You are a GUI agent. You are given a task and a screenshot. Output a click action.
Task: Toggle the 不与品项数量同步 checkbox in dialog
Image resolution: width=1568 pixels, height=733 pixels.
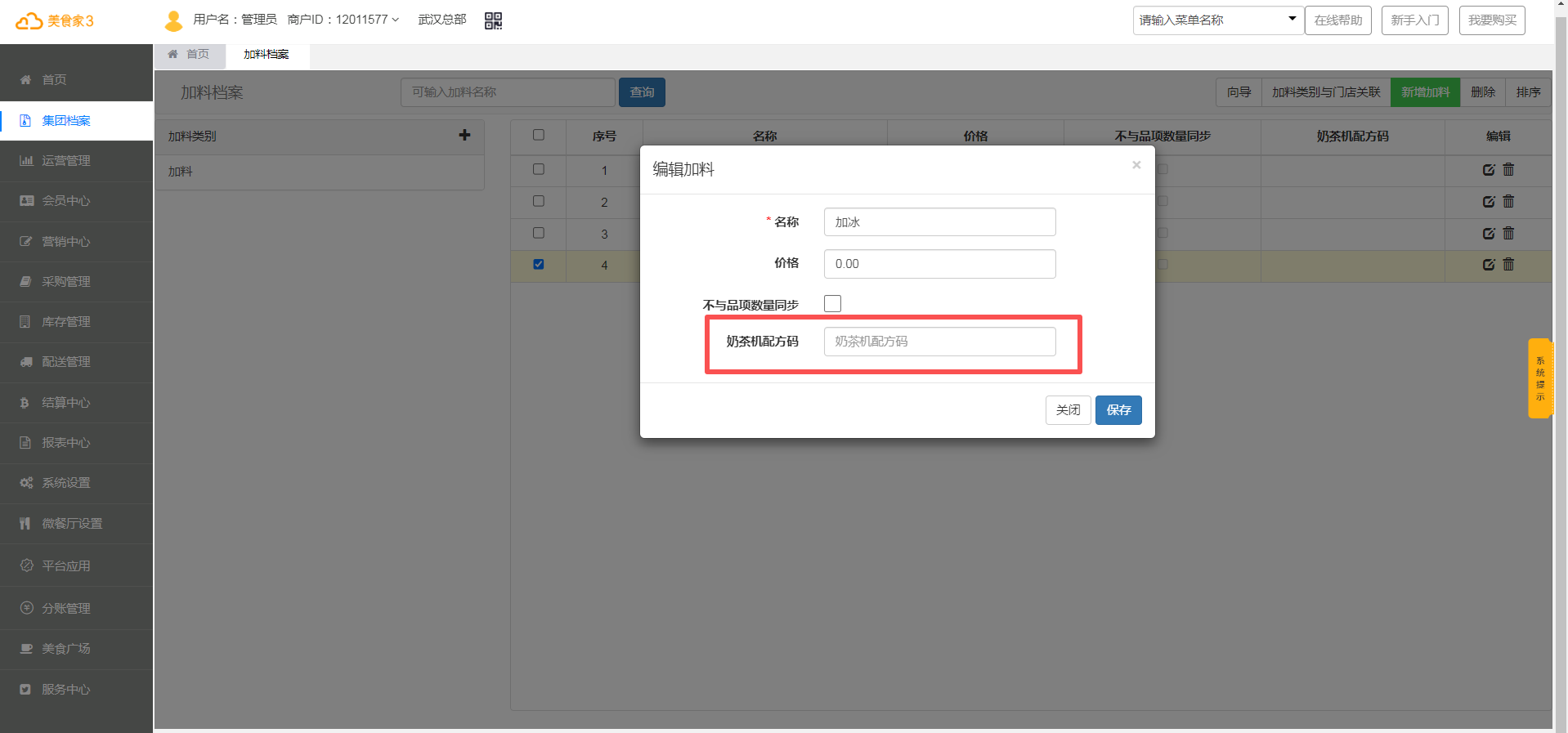pos(832,304)
